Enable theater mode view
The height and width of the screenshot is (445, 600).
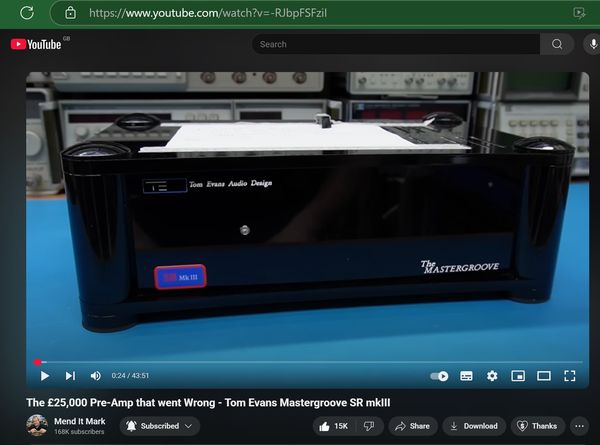pyautogui.click(x=544, y=376)
